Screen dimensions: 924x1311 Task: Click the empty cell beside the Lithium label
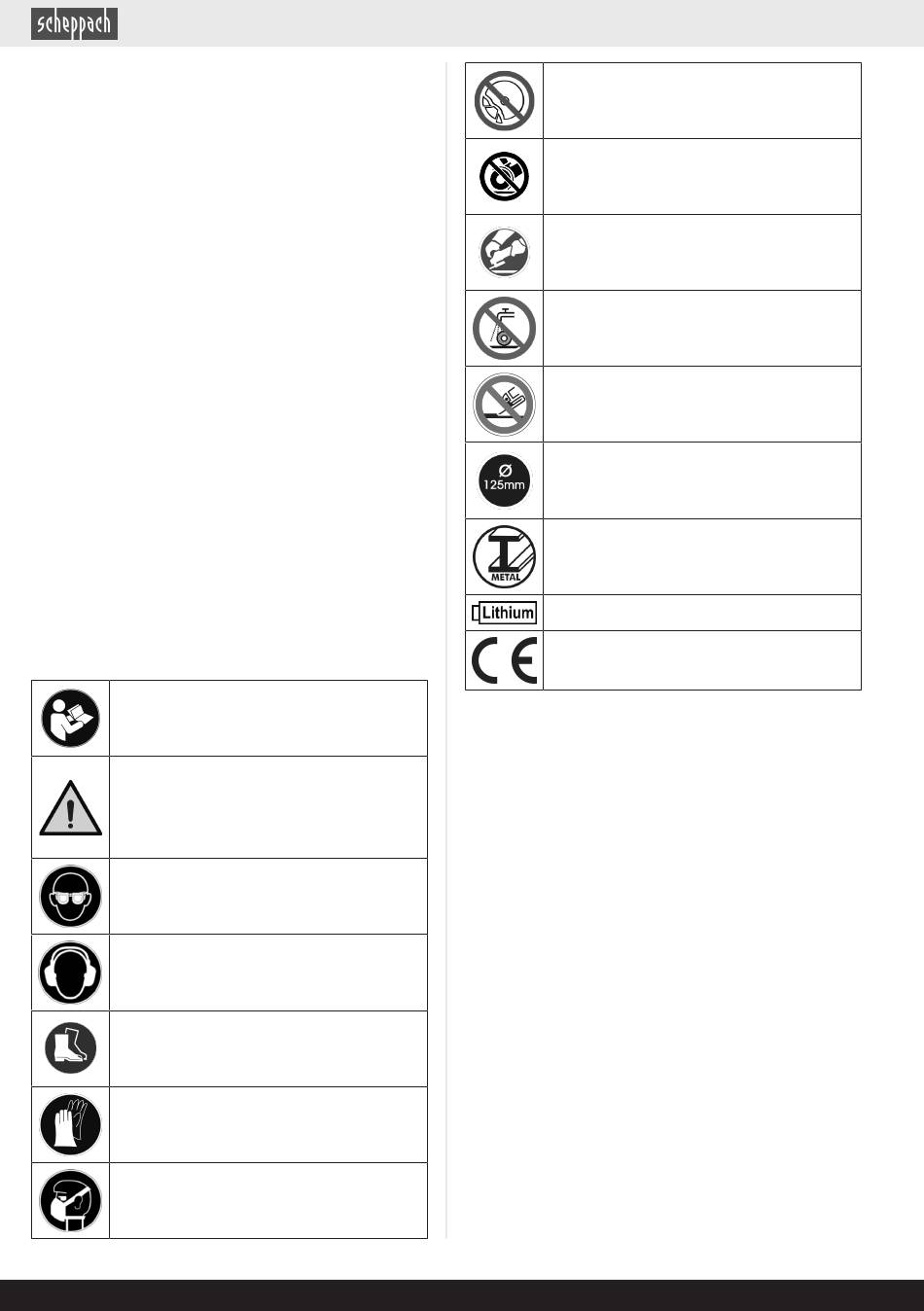[x=701, y=613]
